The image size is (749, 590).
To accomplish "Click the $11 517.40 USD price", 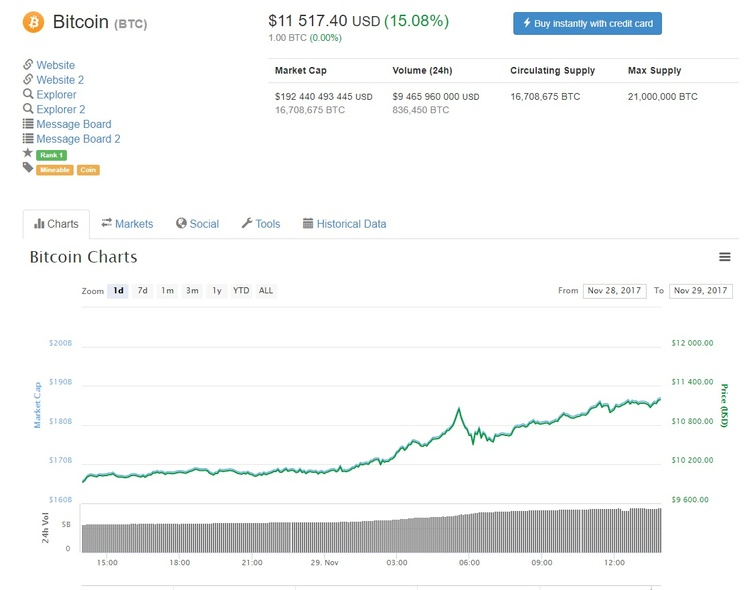I will (x=324, y=21).
